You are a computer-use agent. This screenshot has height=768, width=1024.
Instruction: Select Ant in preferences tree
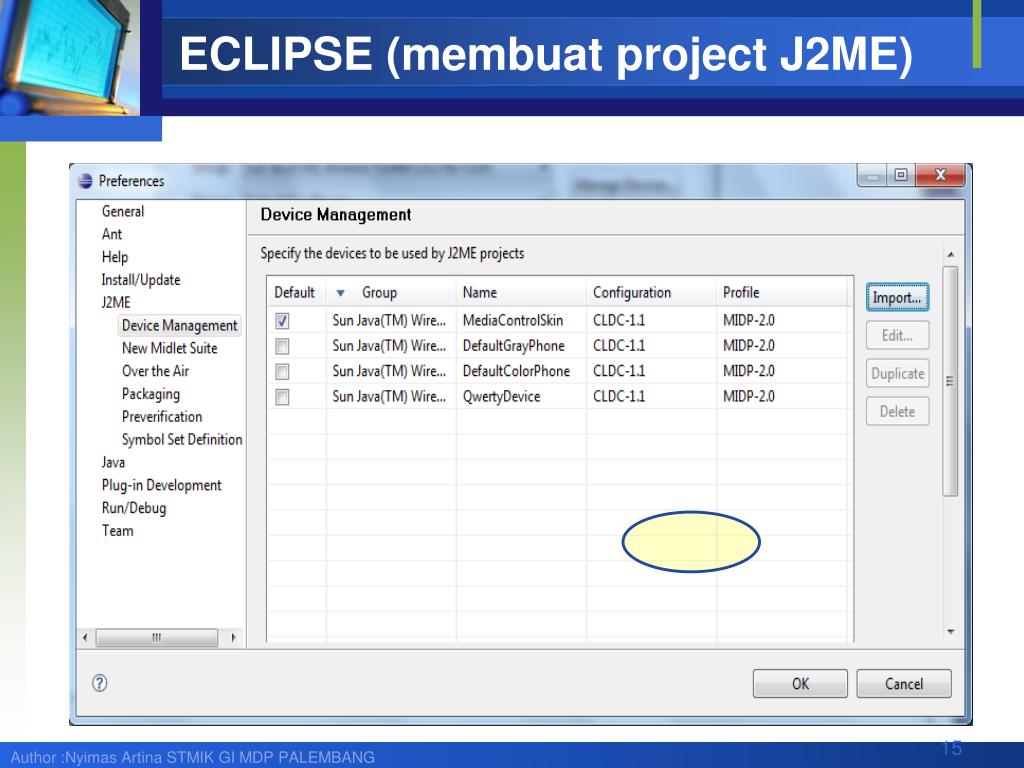click(x=112, y=234)
